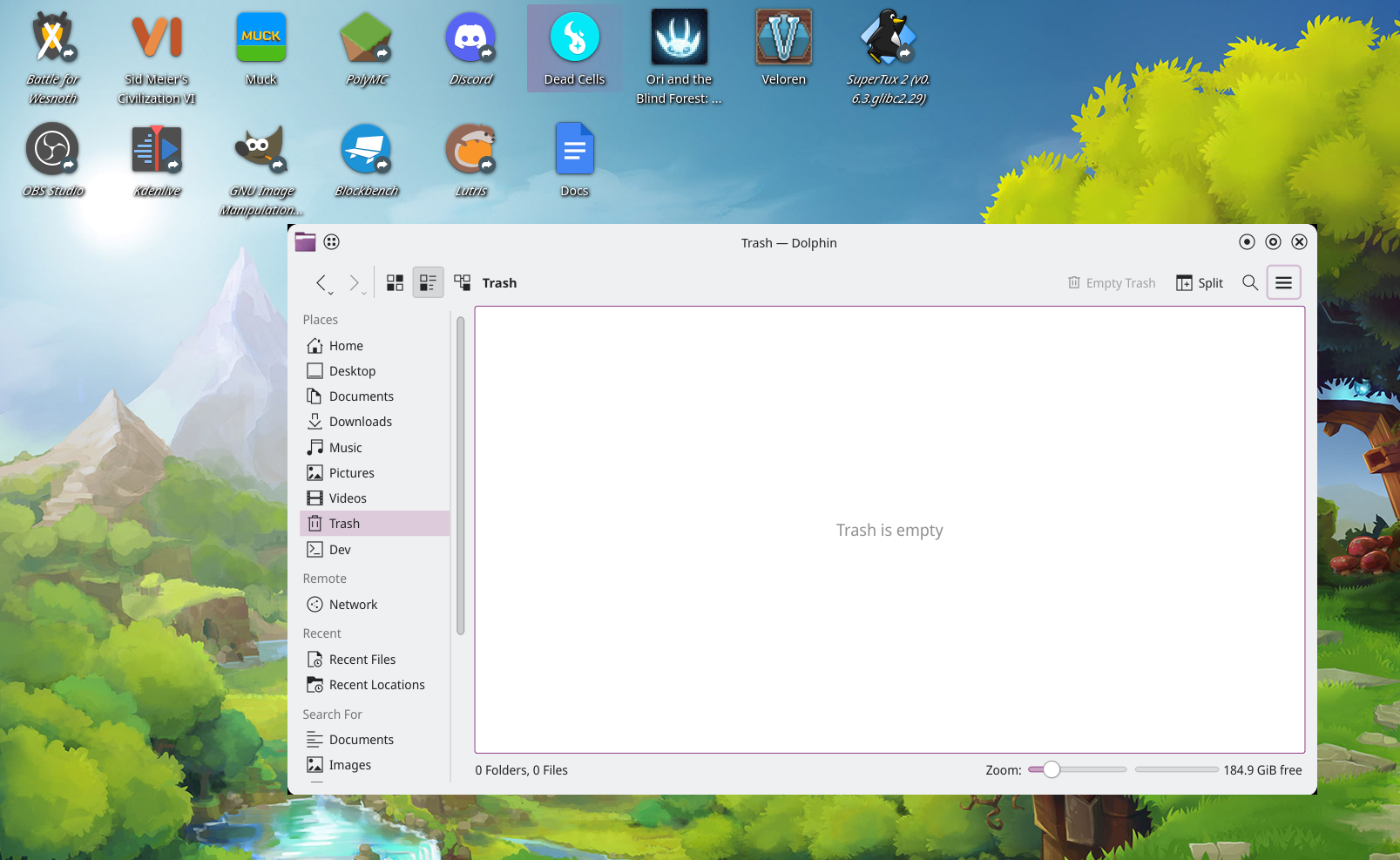Viewport: 1400px width, 860px height.
Task: Click the Places panel scrollbar
Action: (x=460, y=476)
